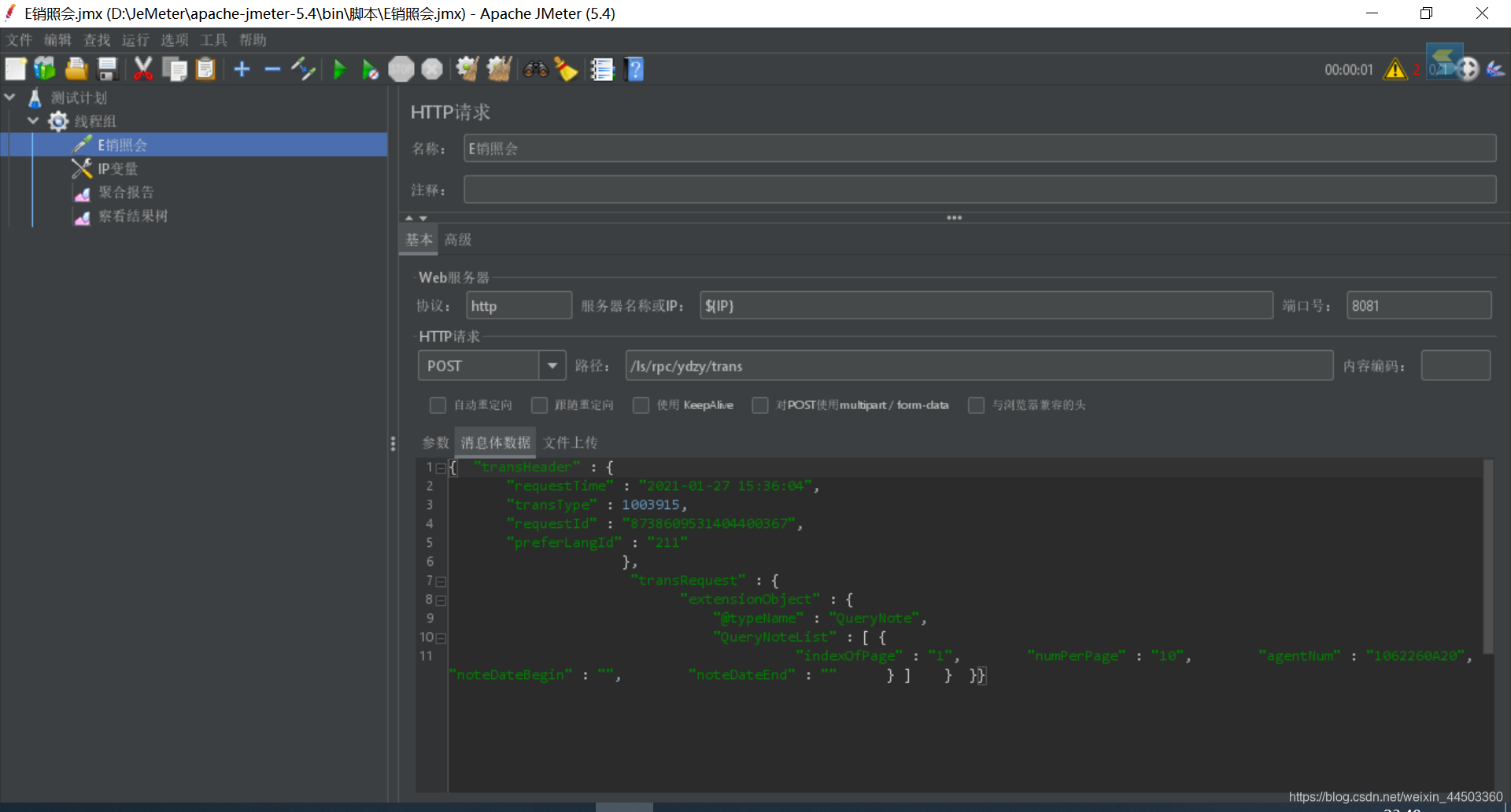Click the 路径 path field
This screenshot has width=1511, height=812.
click(979, 366)
